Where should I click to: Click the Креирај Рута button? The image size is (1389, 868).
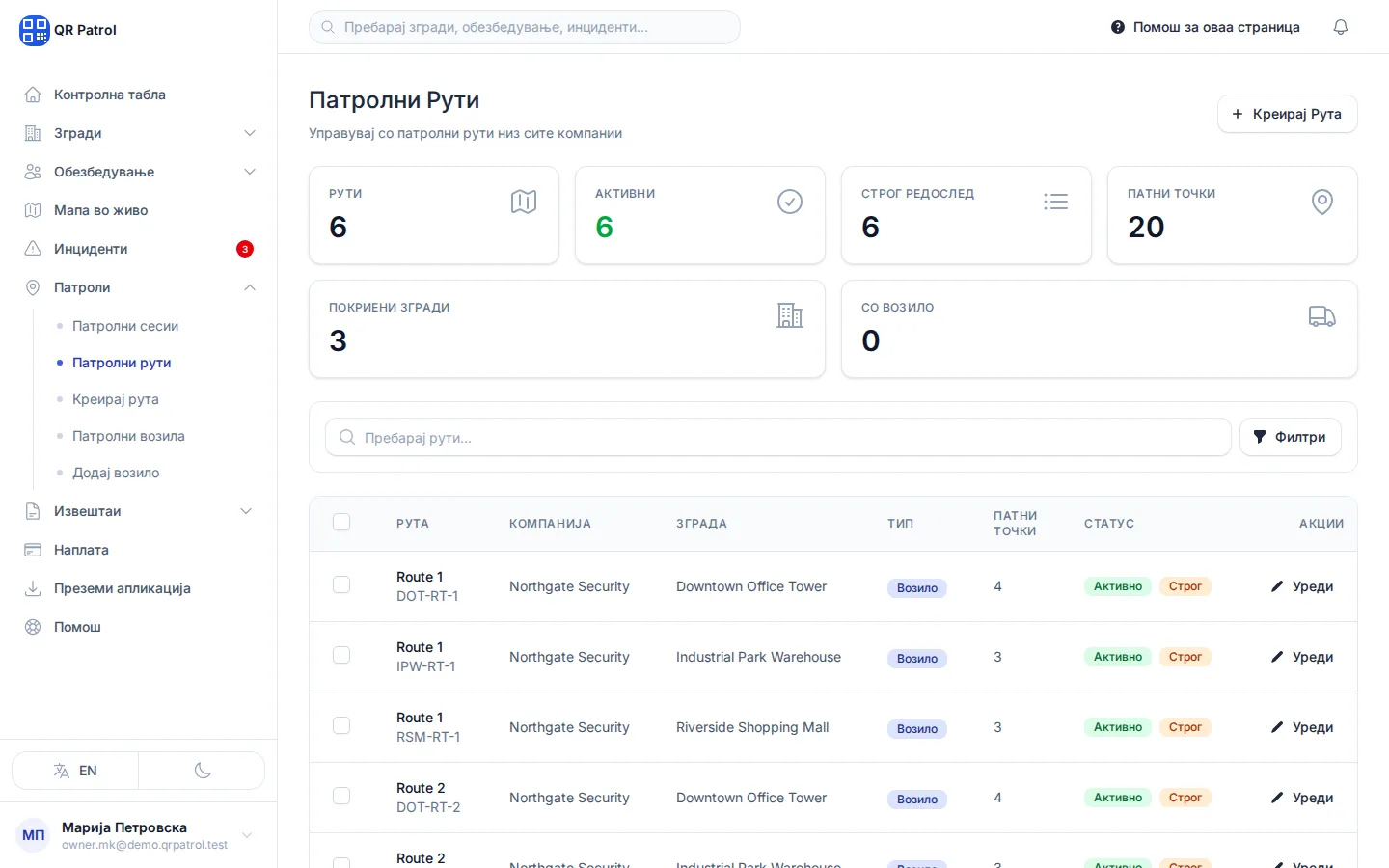click(x=1287, y=114)
